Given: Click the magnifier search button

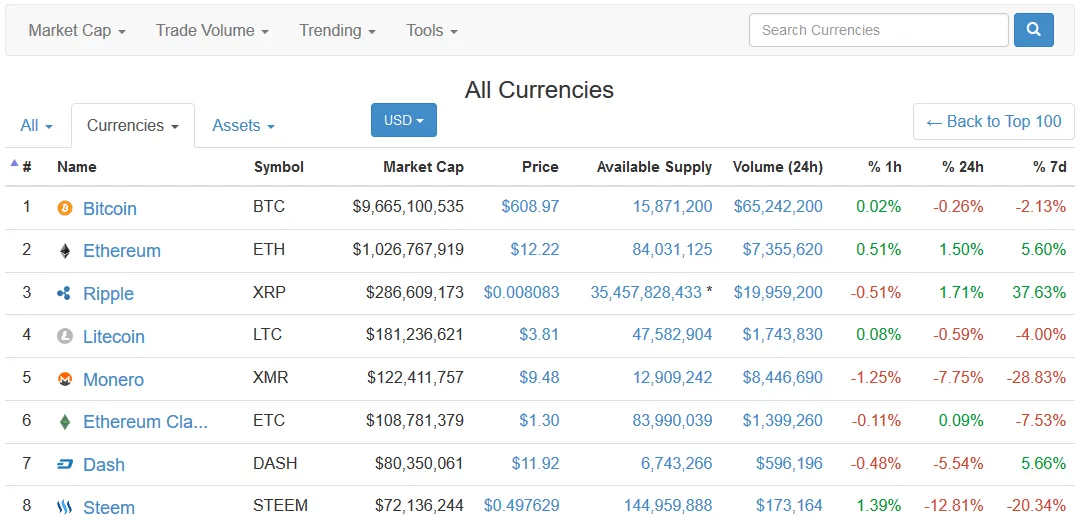Looking at the screenshot, I should pyautogui.click(x=1033, y=30).
